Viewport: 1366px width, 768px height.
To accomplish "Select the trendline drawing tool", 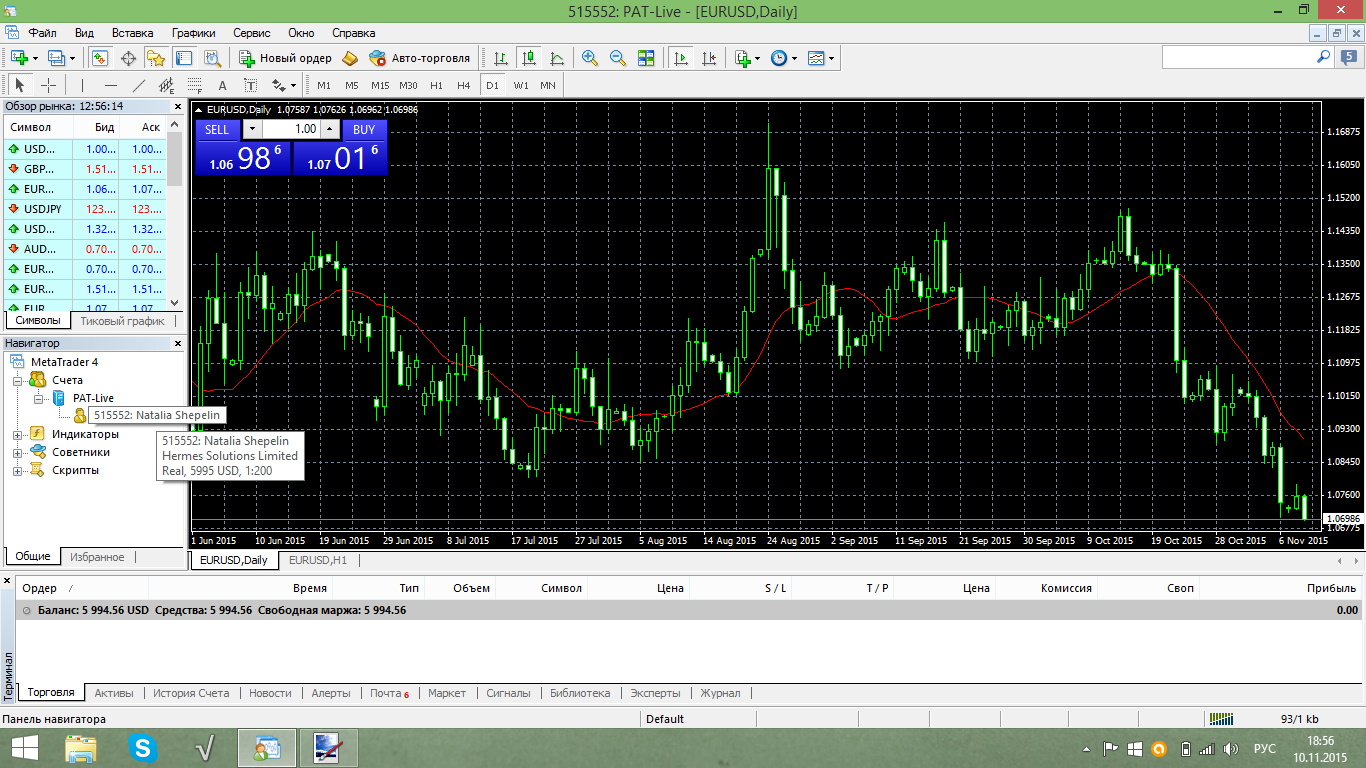I will coord(139,85).
